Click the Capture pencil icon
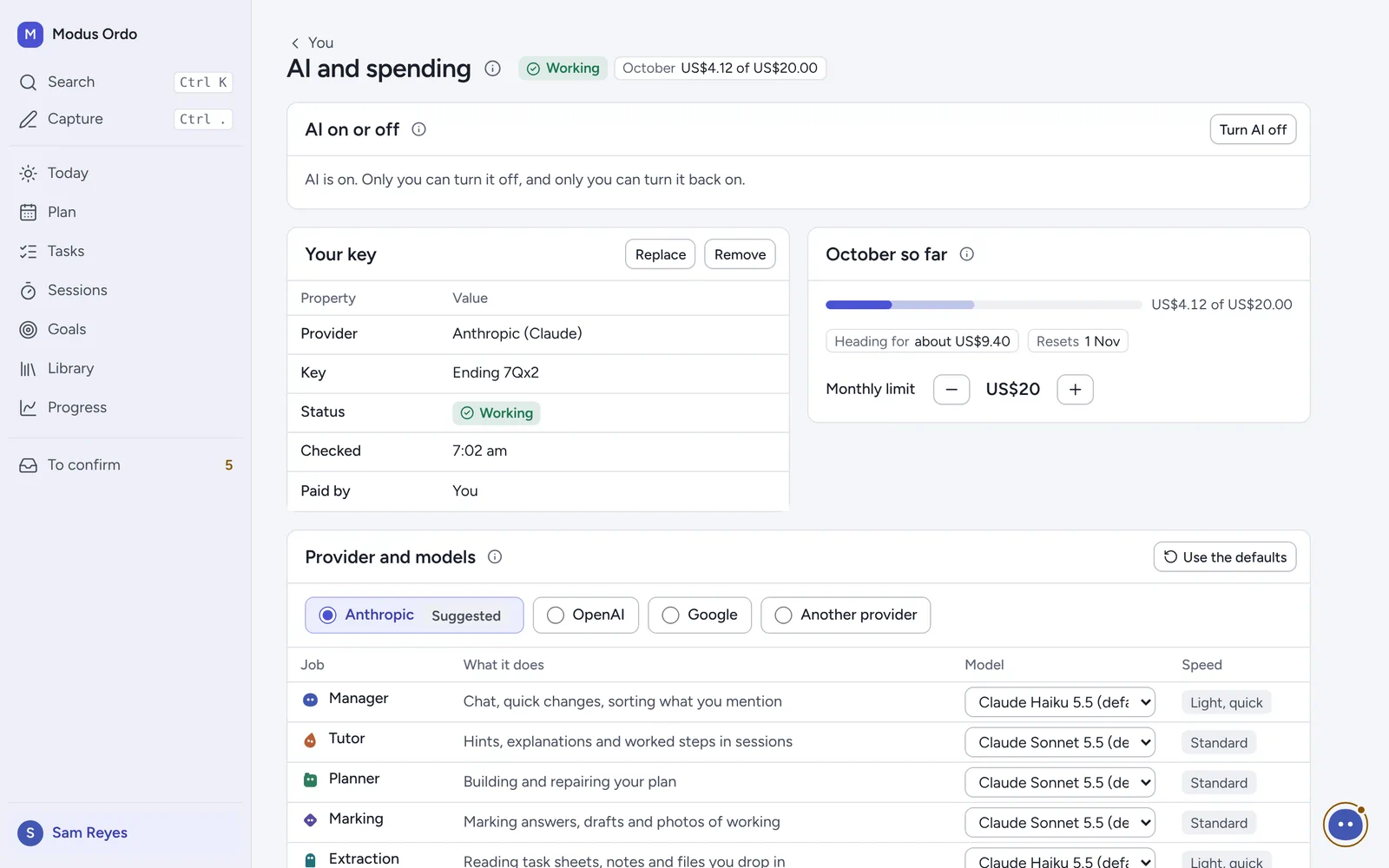 [x=29, y=120]
